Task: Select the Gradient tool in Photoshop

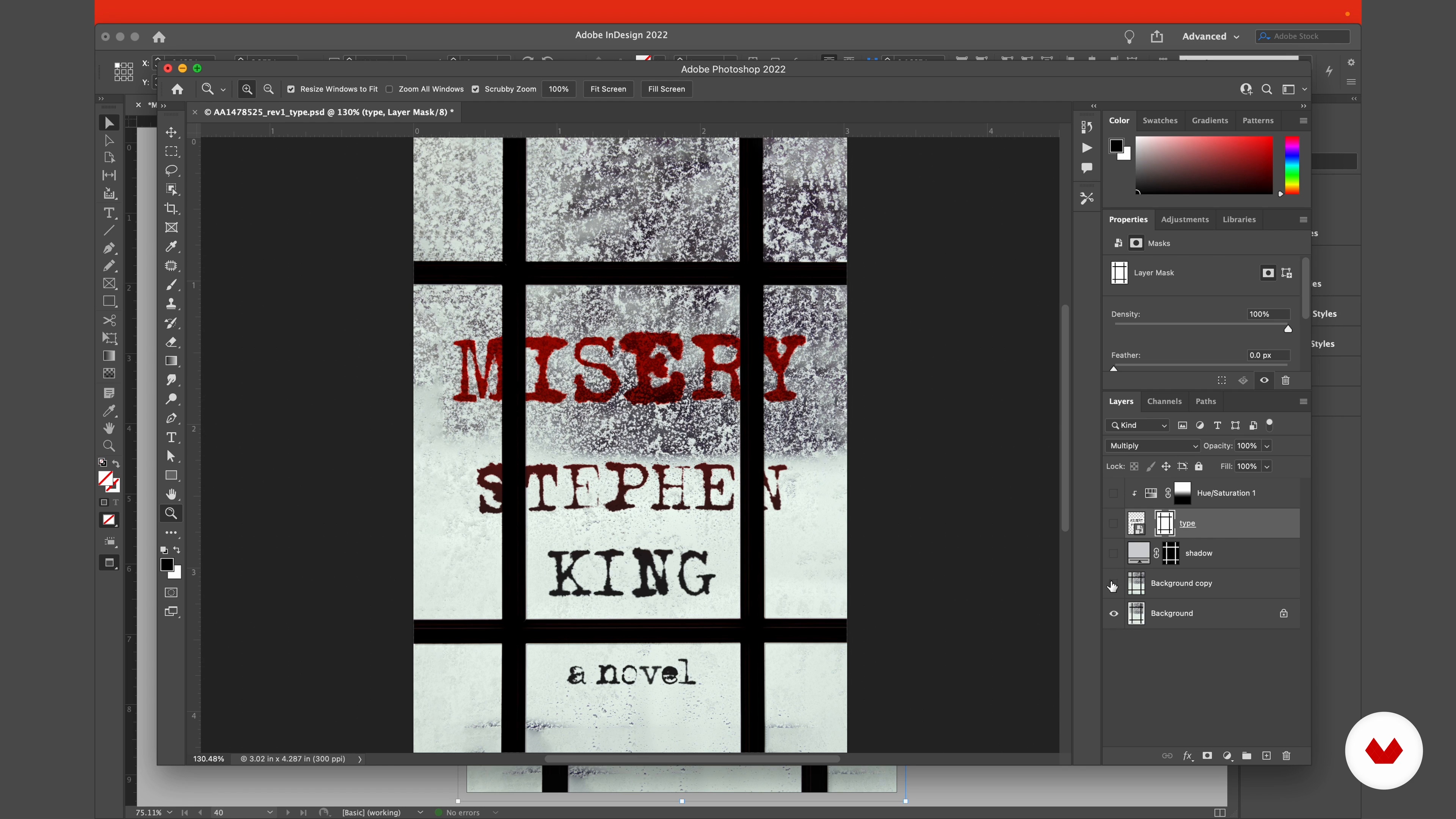Action: [171, 361]
